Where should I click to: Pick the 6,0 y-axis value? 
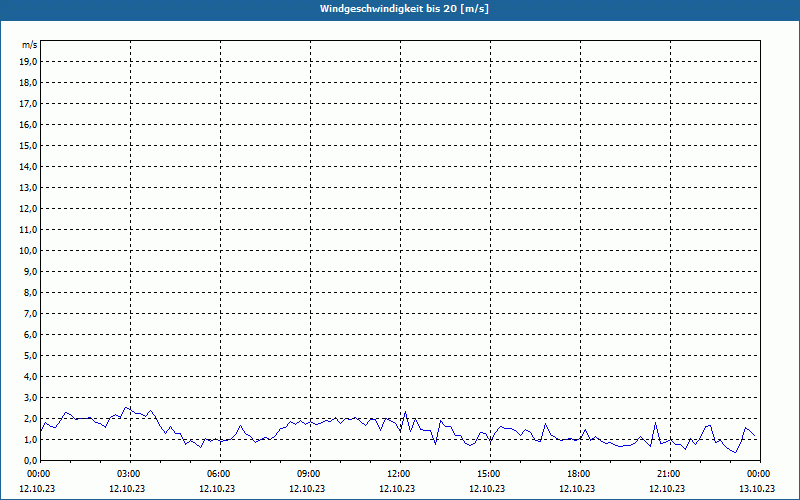pyautogui.click(x=32, y=334)
